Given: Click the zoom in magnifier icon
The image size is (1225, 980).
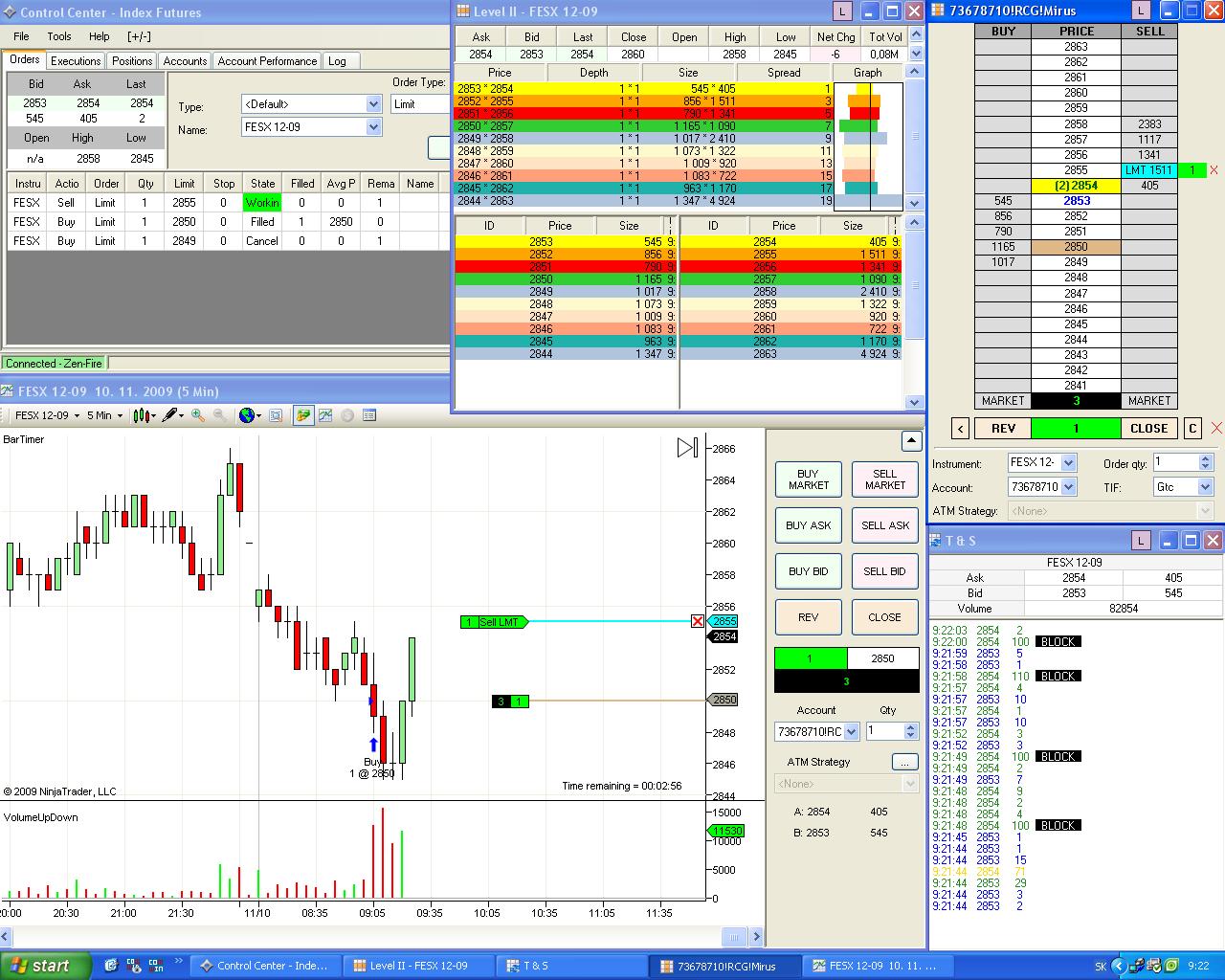Looking at the screenshot, I should coord(198,415).
